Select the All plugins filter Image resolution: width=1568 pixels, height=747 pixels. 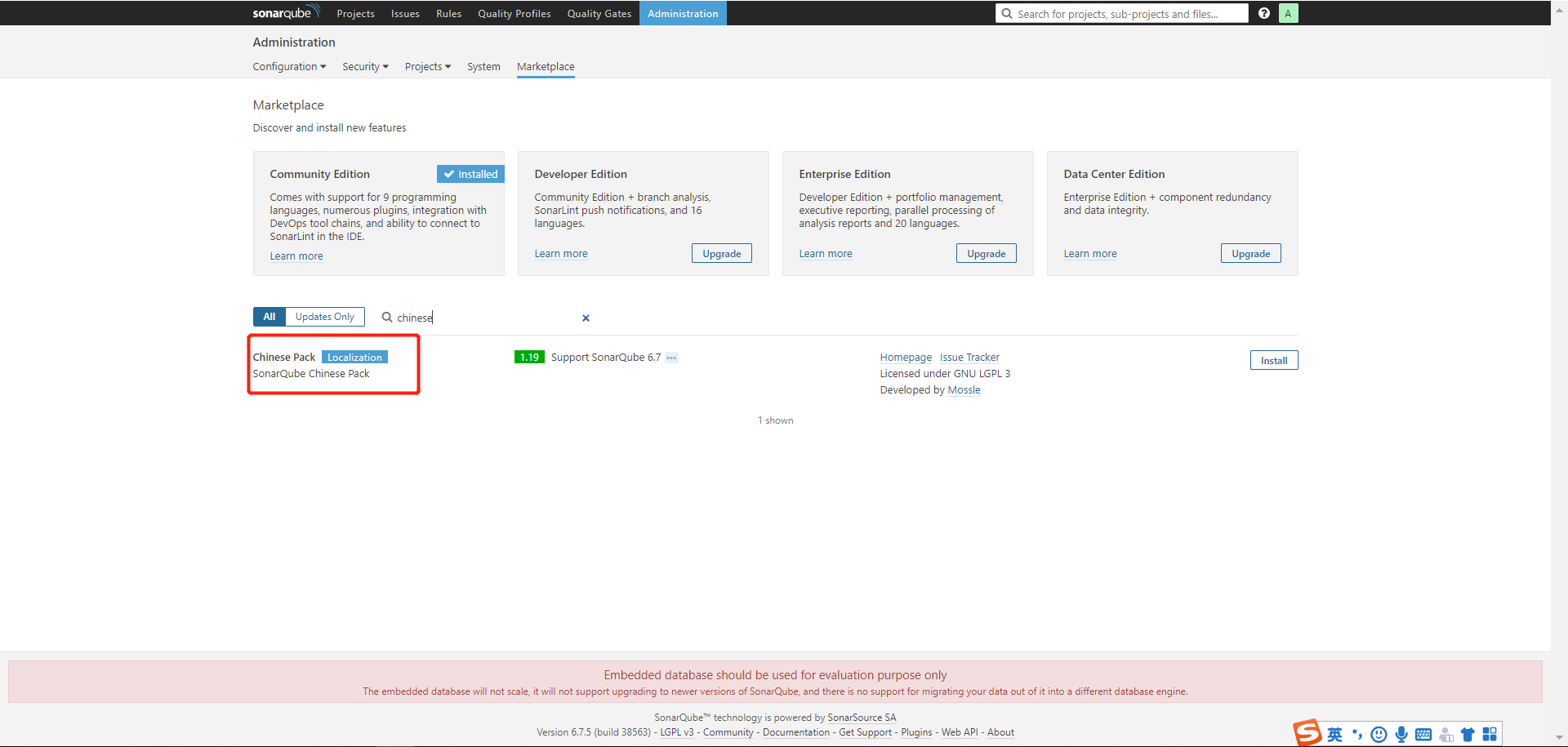(269, 317)
